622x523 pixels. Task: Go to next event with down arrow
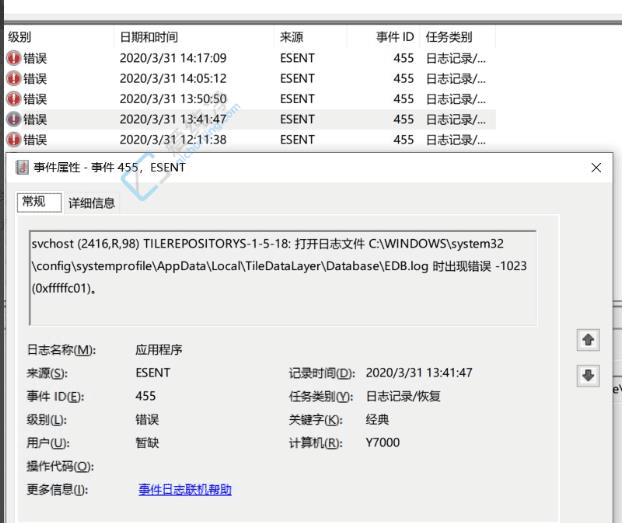(588, 375)
